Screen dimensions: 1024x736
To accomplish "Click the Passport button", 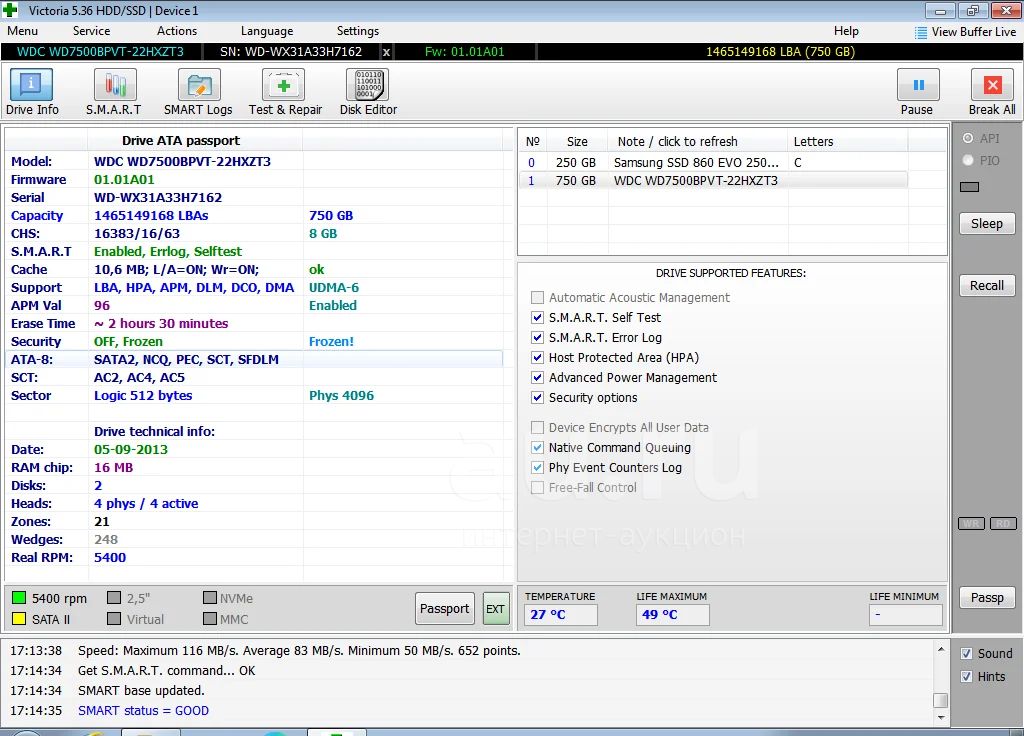I will pos(444,609).
